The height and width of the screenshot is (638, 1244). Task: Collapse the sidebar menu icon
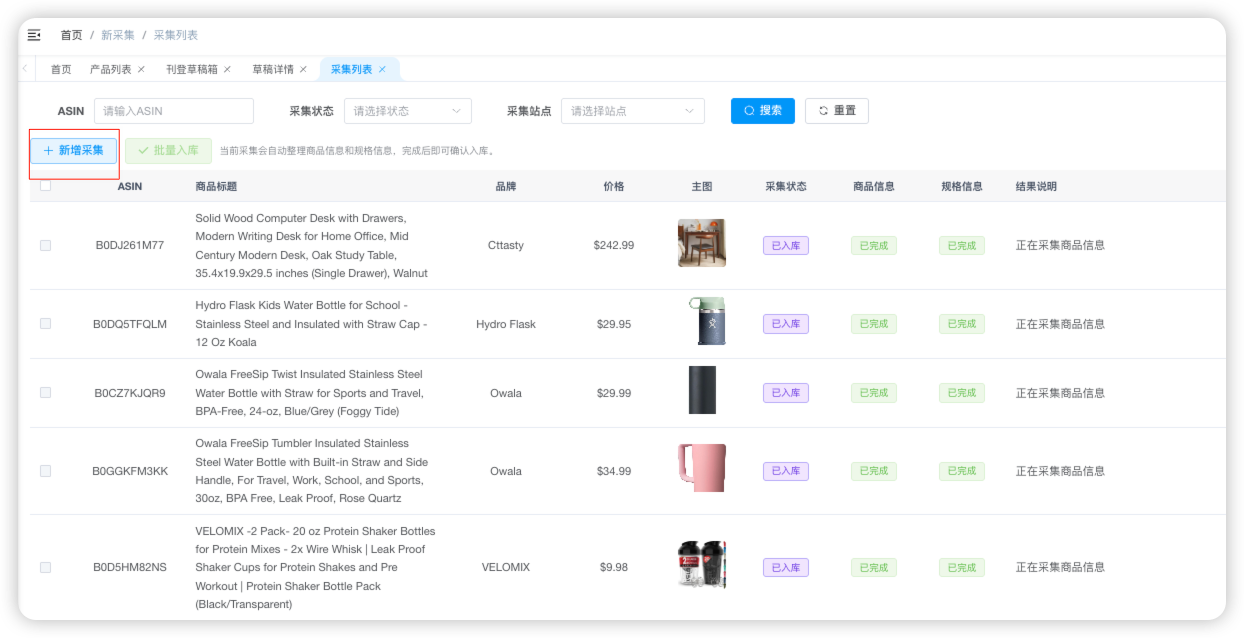(x=34, y=35)
